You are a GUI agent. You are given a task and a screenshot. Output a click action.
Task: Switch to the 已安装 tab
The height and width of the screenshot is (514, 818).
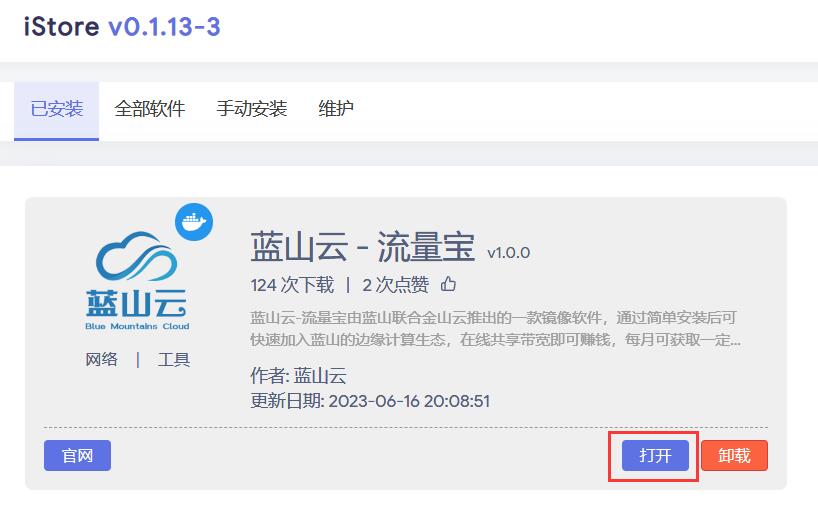(56, 111)
